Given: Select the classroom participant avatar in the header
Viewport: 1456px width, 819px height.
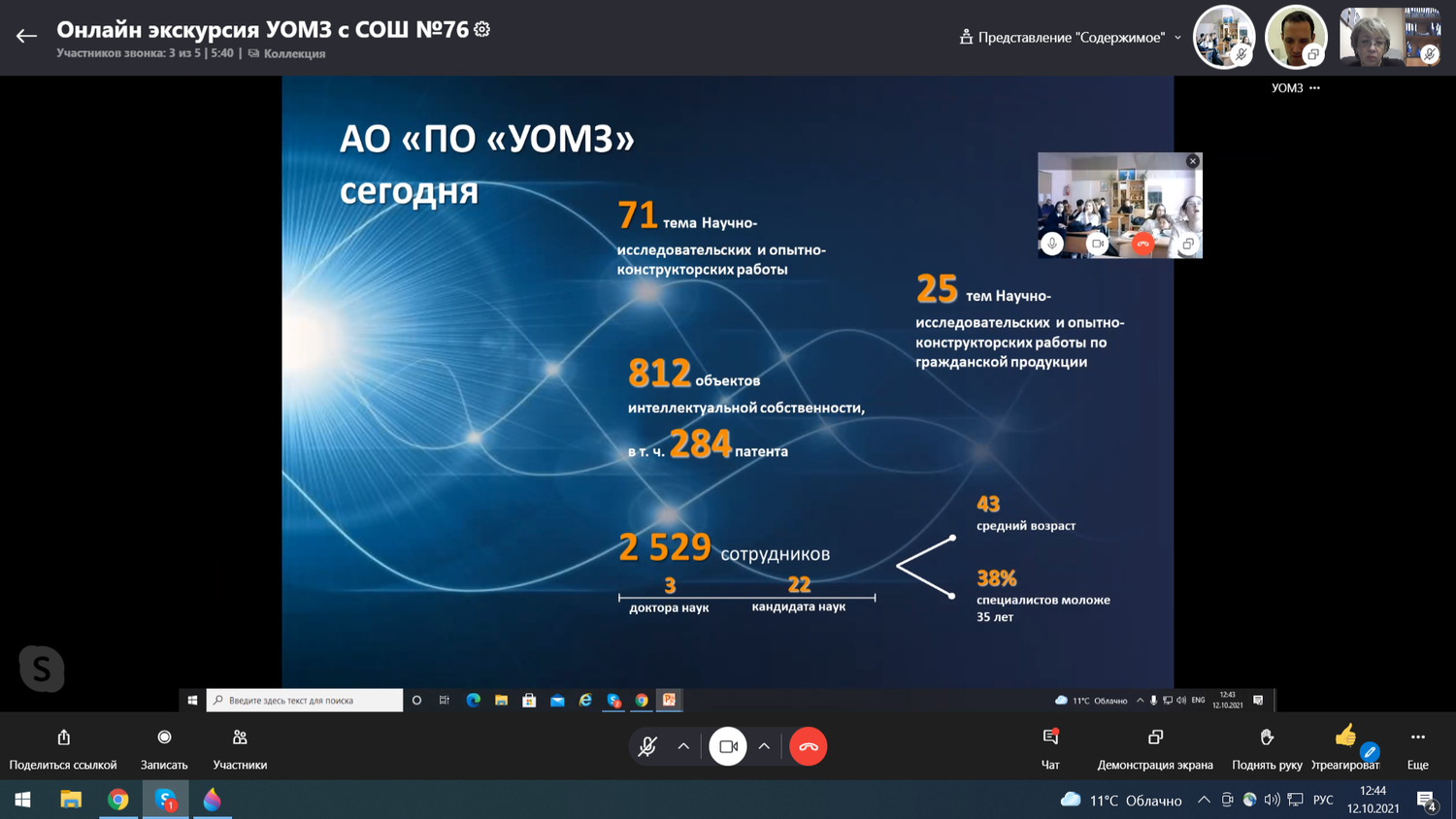Looking at the screenshot, I should click(x=1224, y=37).
